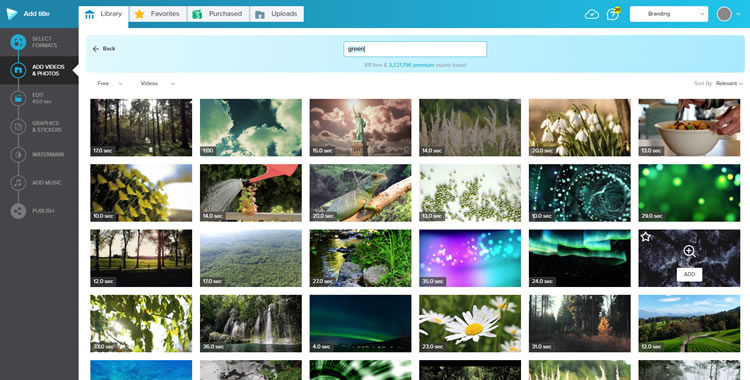The width and height of the screenshot is (750, 380).
Task: Open the Branding dropdown menu
Action: pos(669,14)
